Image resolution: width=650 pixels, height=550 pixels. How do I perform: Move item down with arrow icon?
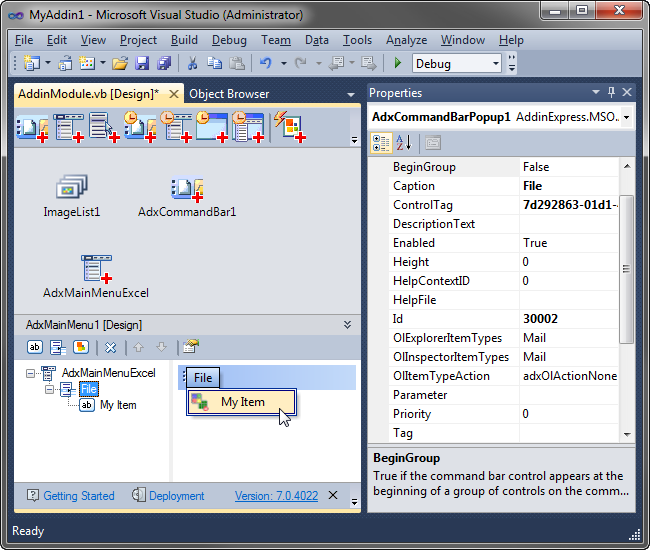coord(162,347)
